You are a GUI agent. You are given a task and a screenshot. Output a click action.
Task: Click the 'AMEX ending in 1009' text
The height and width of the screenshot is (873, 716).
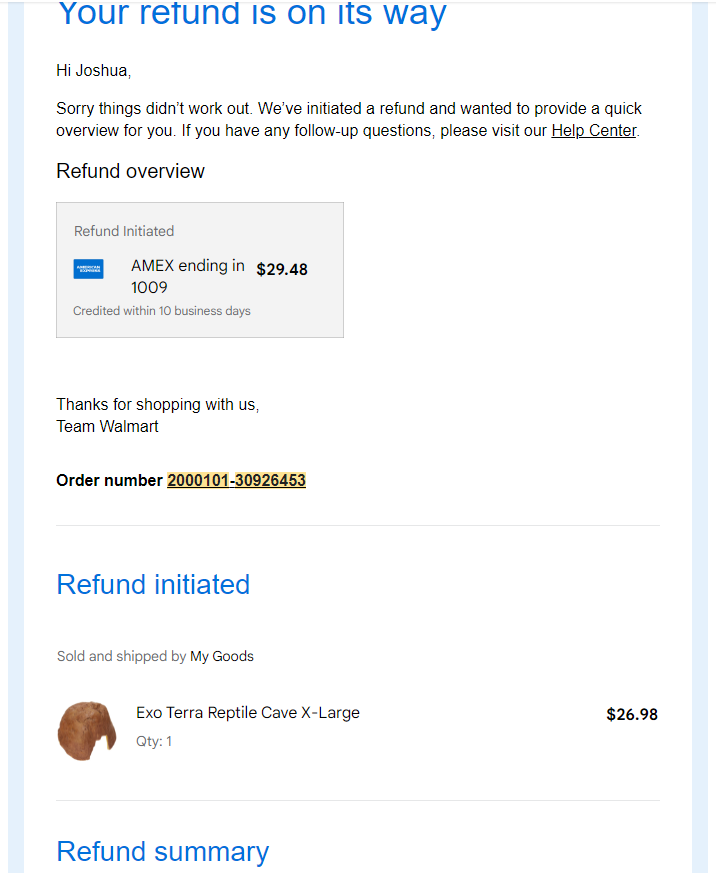point(188,276)
